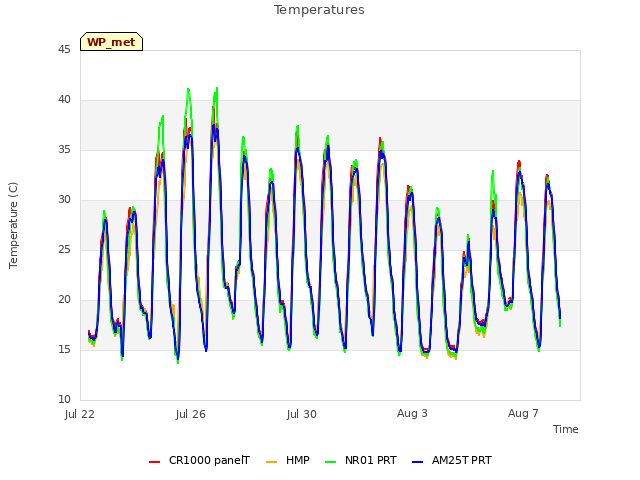Click the Aug 3 x-axis label

[412, 413]
